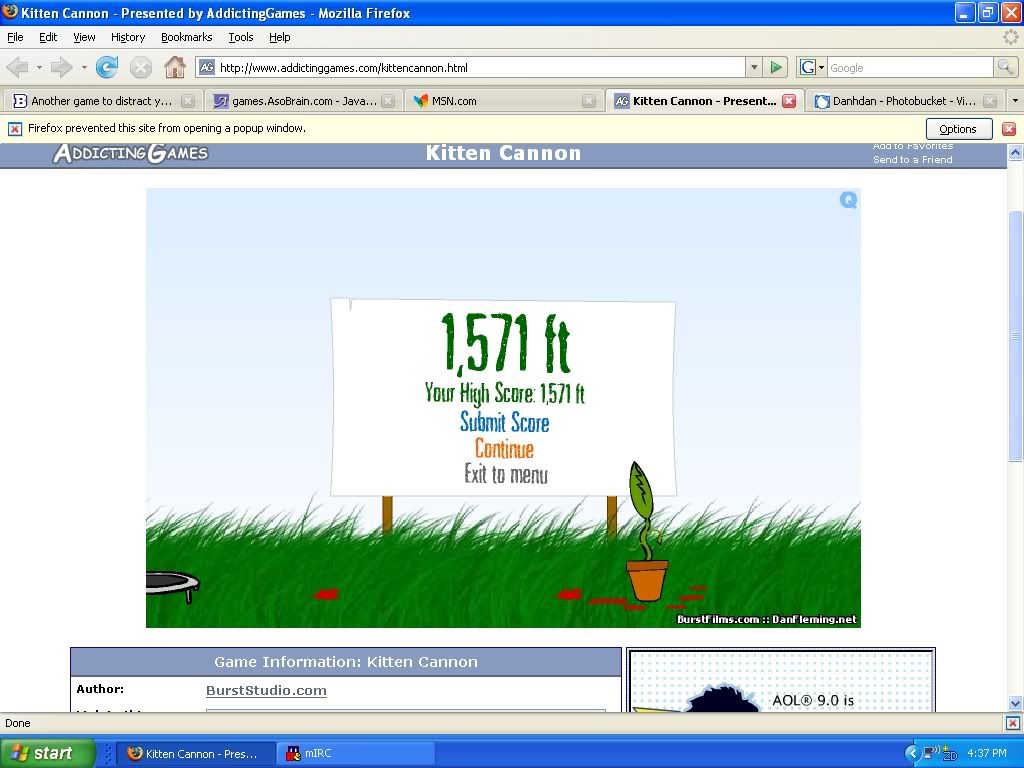Viewport: 1024px width, 768px height.
Task: Switch to Danhdan - Photobucket tab
Action: 904,101
